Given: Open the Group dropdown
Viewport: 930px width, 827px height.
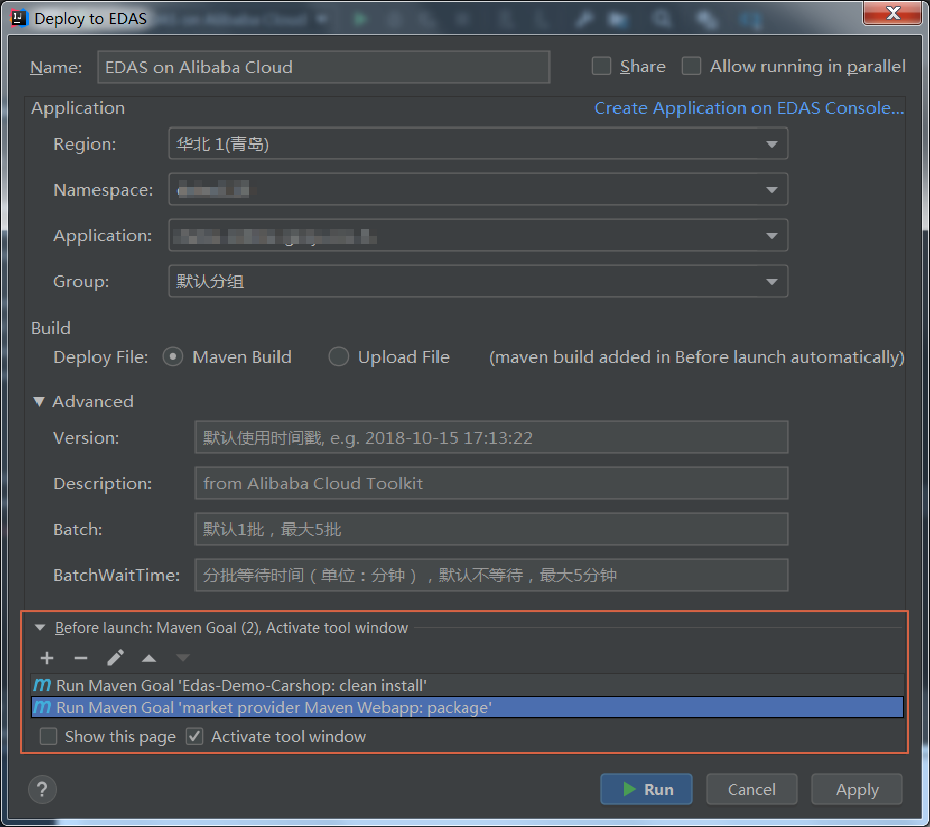Looking at the screenshot, I should (478, 281).
